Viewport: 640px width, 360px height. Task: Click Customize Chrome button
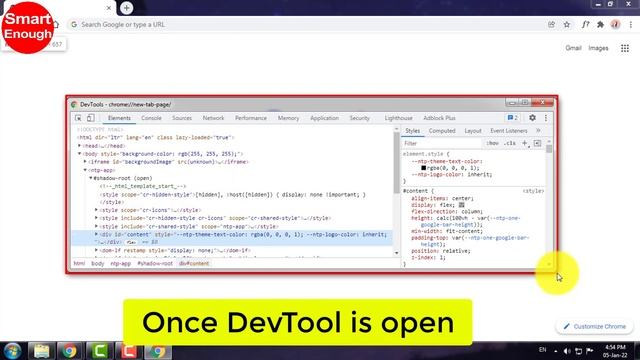[x=594, y=327]
